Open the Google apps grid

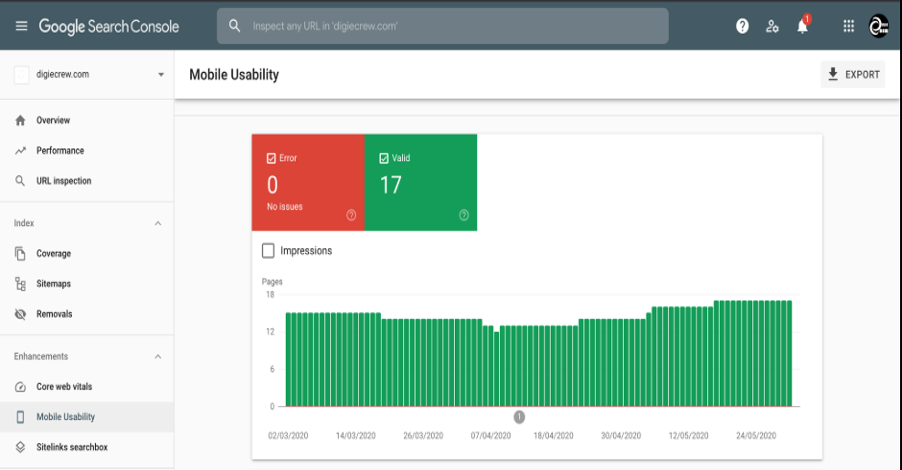pyautogui.click(x=849, y=26)
